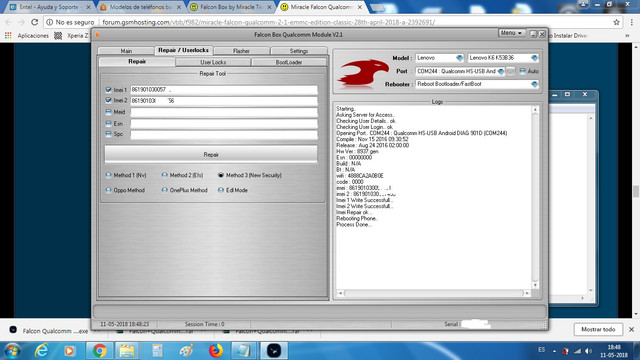Close the downloads bar
The height and width of the screenshot is (360, 640).
pyautogui.click(x=631, y=329)
